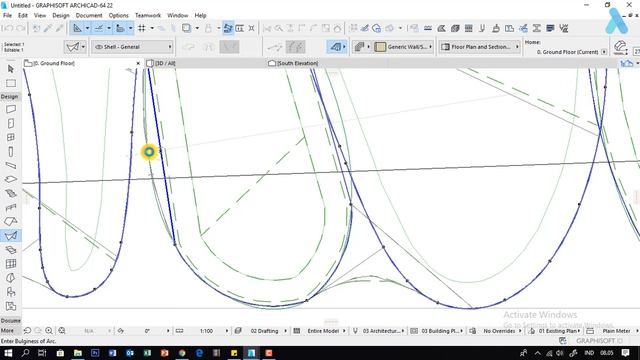The height and width of the screenshot is (360, 640).
Task: Click the building material color swatch
Action: point(380,47)
